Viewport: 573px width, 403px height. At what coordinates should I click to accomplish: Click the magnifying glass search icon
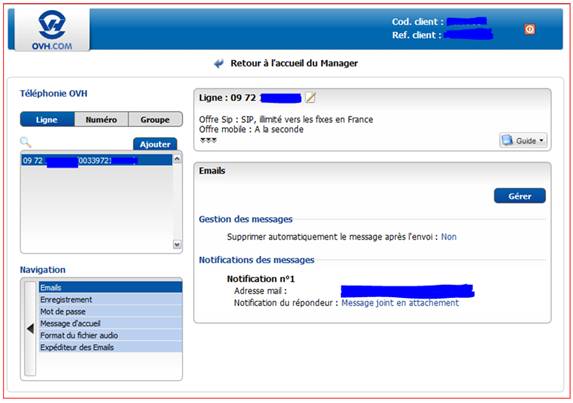(x=26, y=142)
